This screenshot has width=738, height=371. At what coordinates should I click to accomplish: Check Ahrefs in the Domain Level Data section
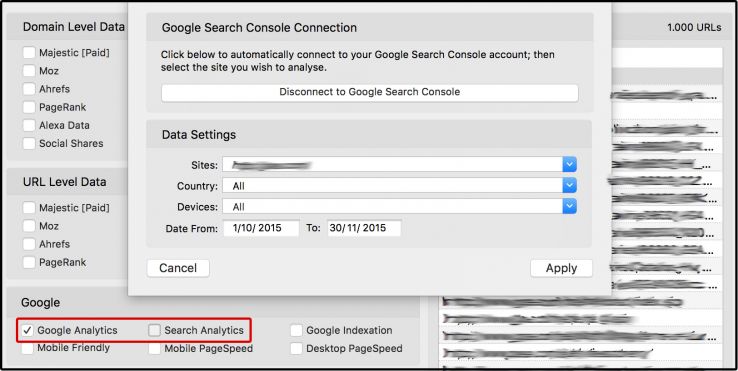[29, 89]
